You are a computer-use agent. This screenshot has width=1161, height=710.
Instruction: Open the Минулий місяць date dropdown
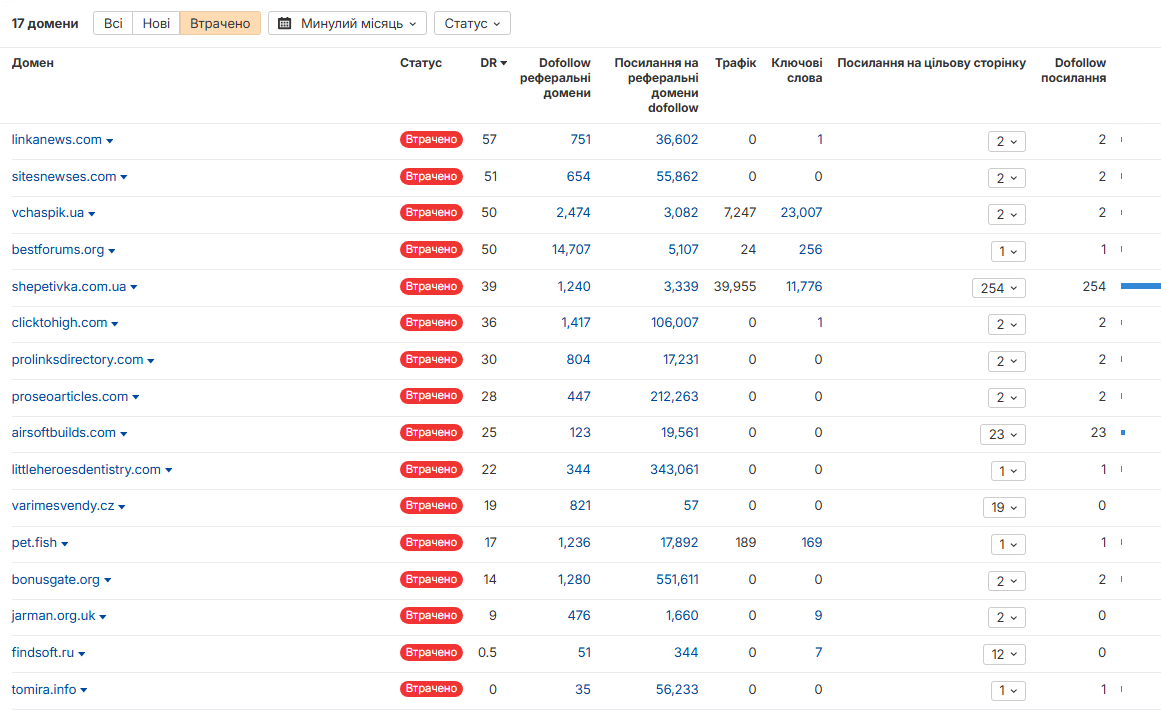pos(347,23)
